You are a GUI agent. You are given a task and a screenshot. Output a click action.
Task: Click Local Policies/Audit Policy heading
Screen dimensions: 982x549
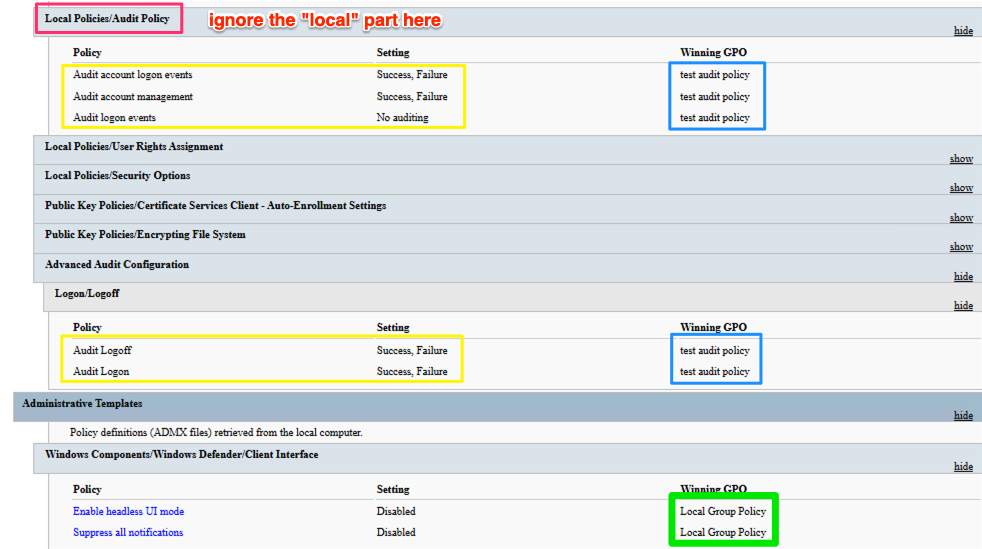(107, 19)
